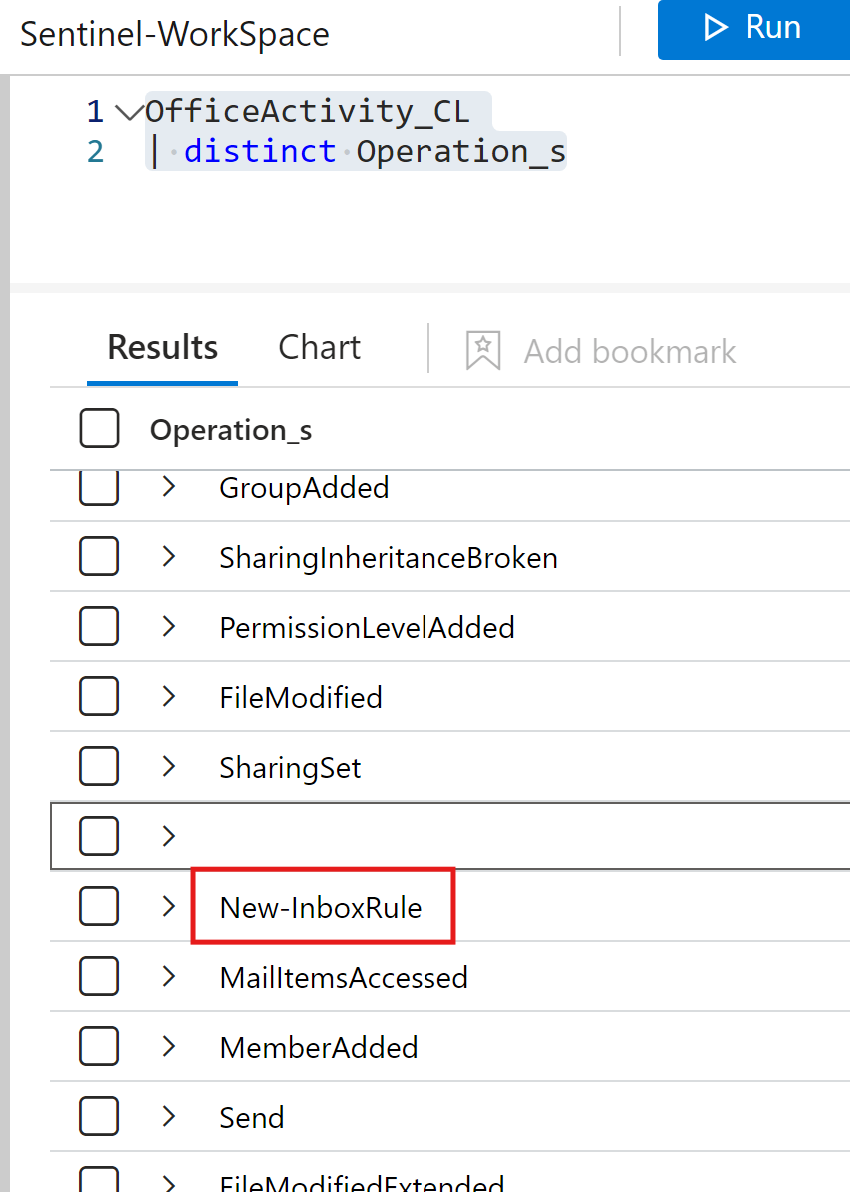Expand the New-InboxRule row details

coord(169,907)
